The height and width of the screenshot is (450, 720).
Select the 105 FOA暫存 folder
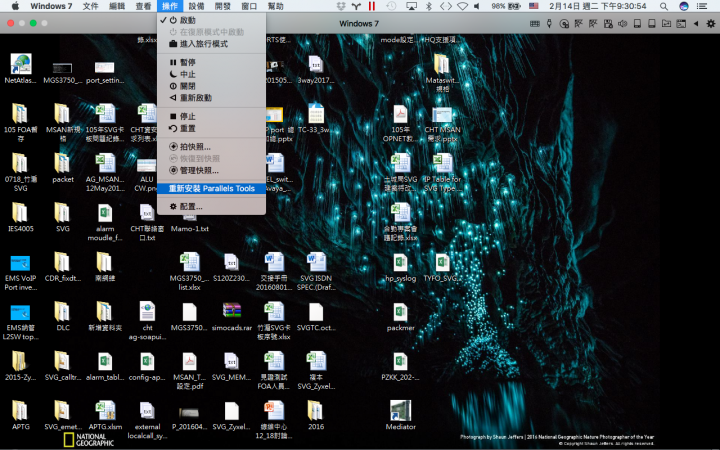[x=20, y=122]
